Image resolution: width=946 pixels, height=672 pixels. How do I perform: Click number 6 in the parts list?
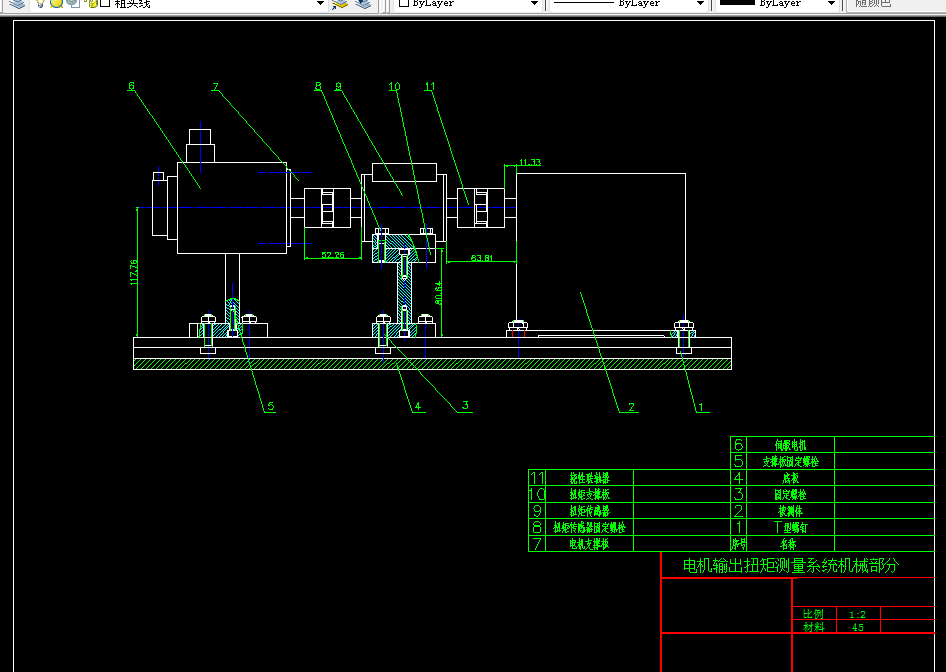tap(738, 445)
